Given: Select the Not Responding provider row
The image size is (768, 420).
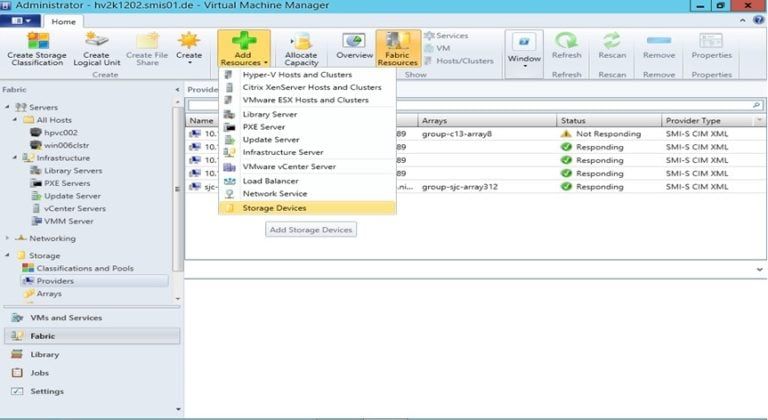Looking at the screenshot, I should pyautogui.click(x=475, y=134).
